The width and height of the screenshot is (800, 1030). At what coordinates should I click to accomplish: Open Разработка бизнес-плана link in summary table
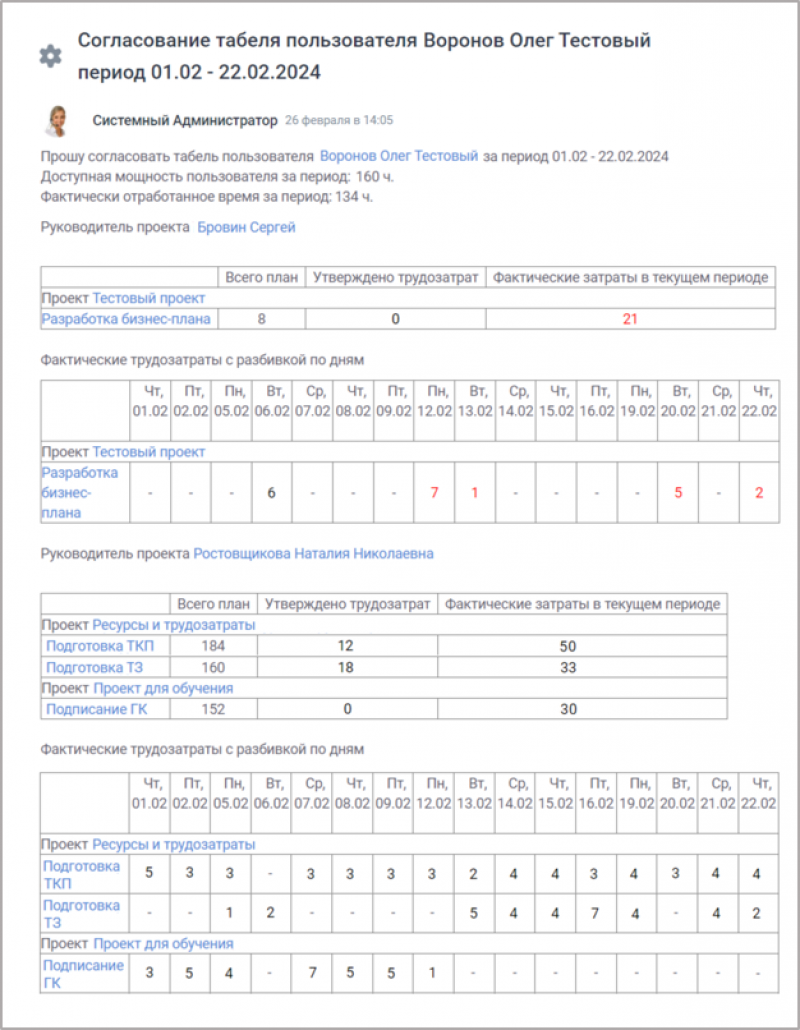(126, 319)
